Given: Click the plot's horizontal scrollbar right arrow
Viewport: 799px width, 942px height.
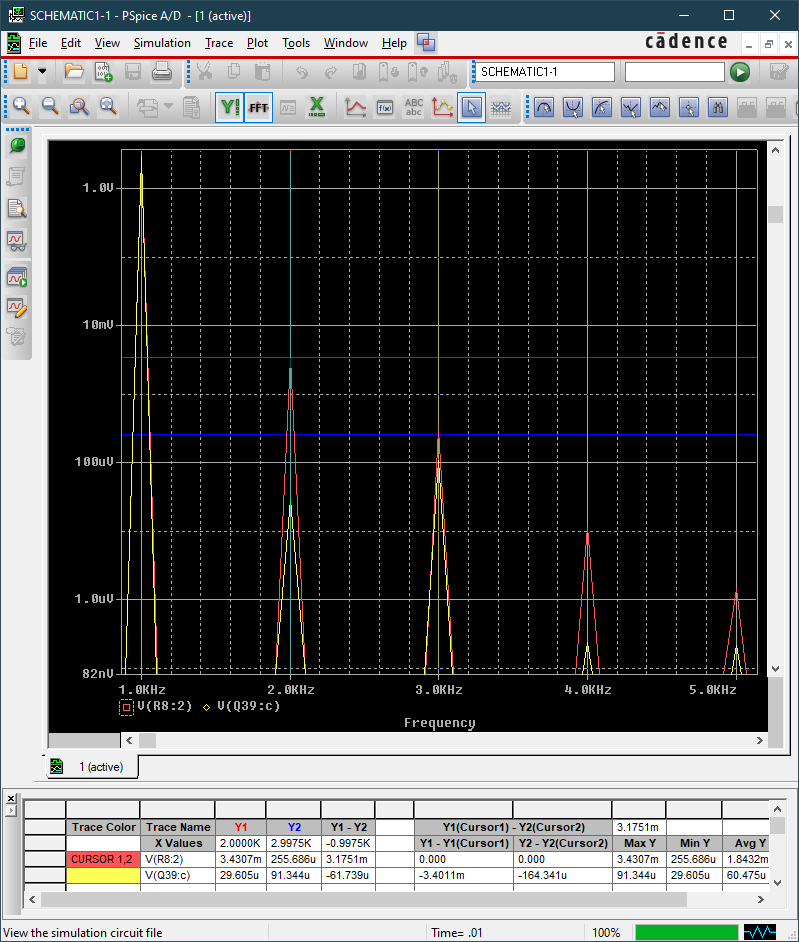Looking at the screenshot, I should click(x=760, y=740).
